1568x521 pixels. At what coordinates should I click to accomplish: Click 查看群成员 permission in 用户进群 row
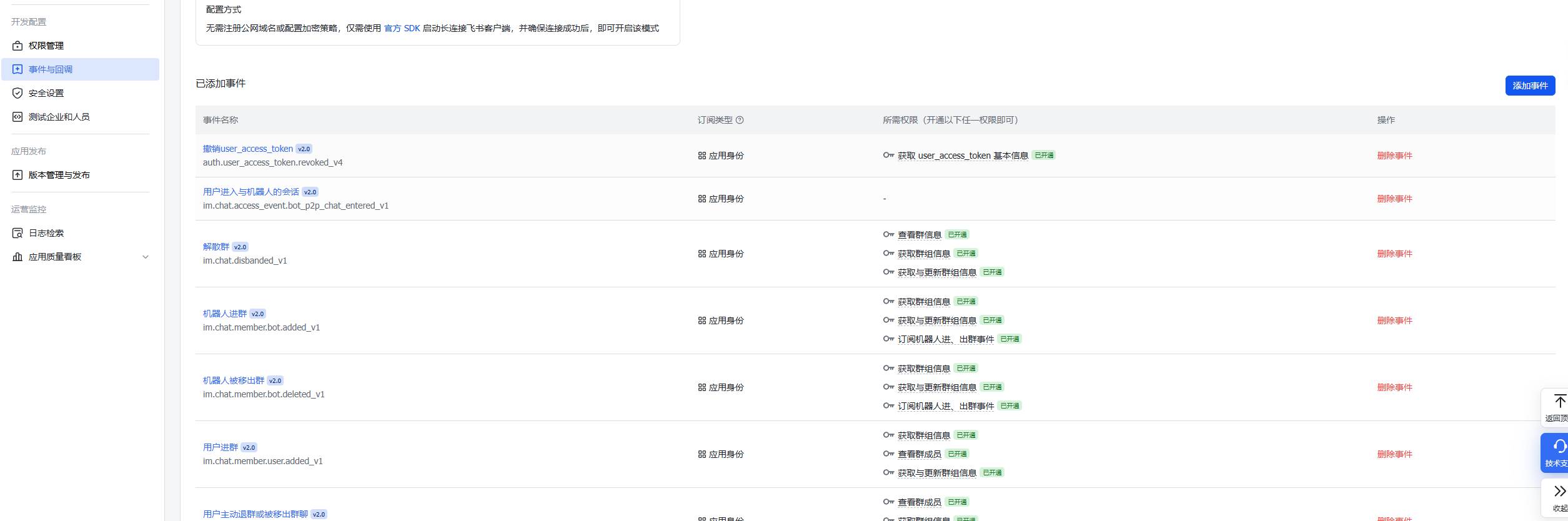[x=919, y=454]
